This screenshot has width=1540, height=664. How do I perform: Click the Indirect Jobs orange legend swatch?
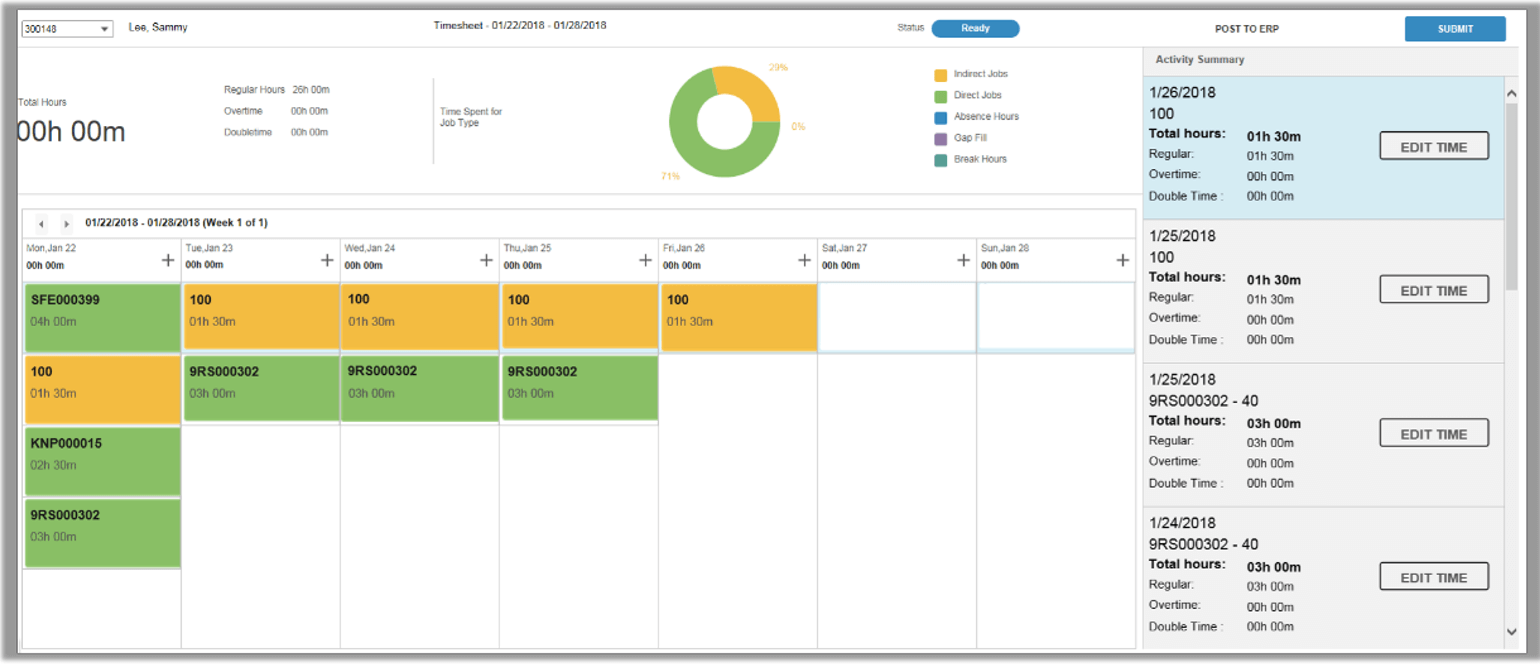tap(940, 75)
